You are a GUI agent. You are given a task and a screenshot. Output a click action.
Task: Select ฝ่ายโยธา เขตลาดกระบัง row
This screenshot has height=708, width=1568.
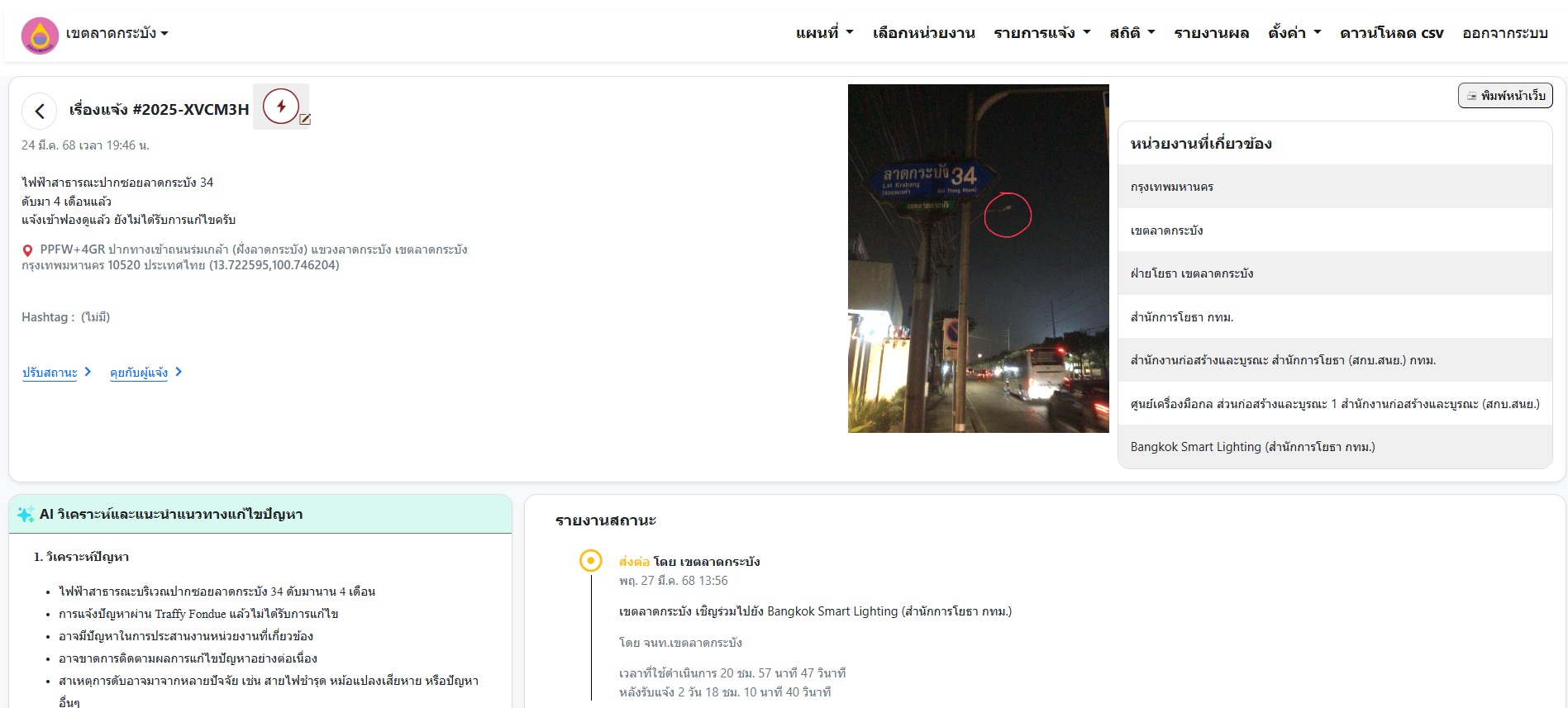(1335, 273)
